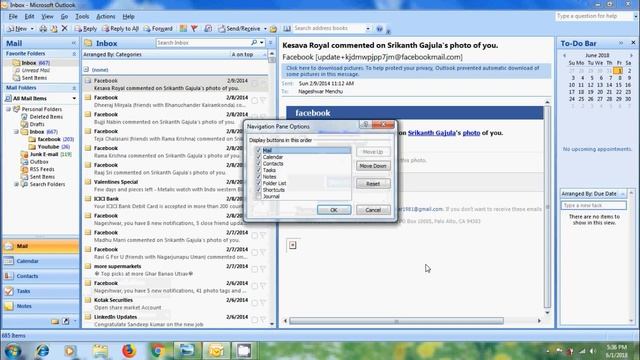Image resolution: width=640 pixels, height=360 pixels.
Task: Click in the Search Inbox field
Action: pyautogui.click(x=203, y=43)
